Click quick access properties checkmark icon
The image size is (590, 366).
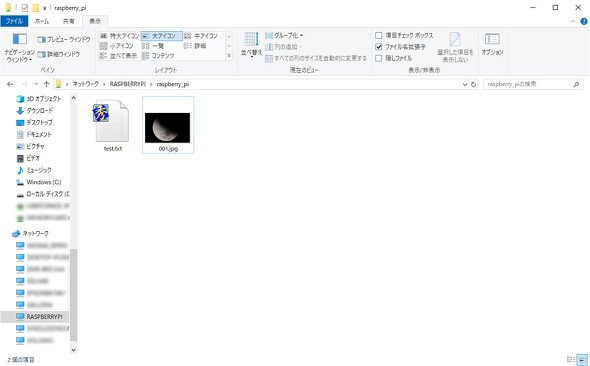coord(24,8)
